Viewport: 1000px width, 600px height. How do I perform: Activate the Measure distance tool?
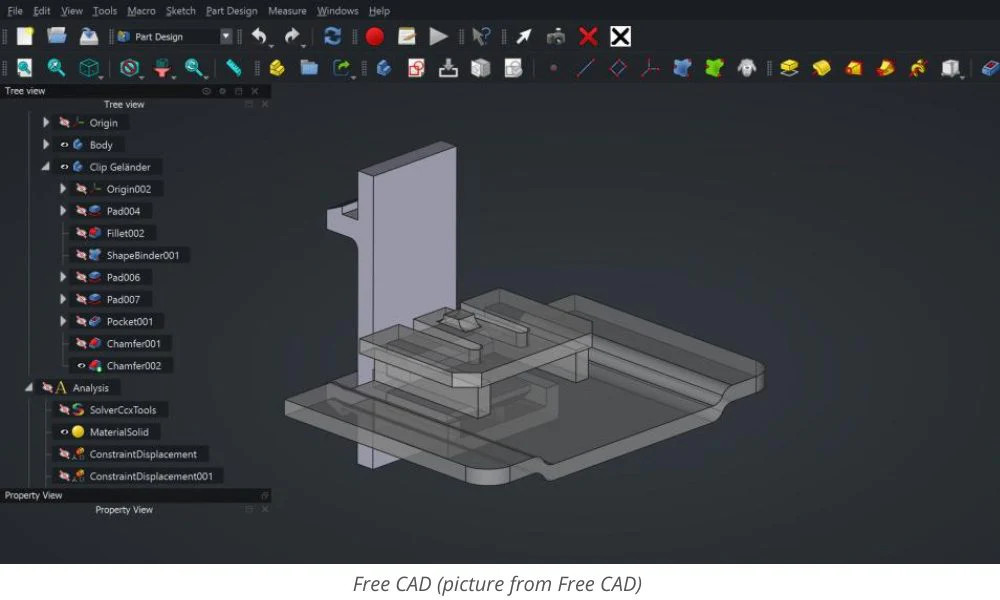233,69
